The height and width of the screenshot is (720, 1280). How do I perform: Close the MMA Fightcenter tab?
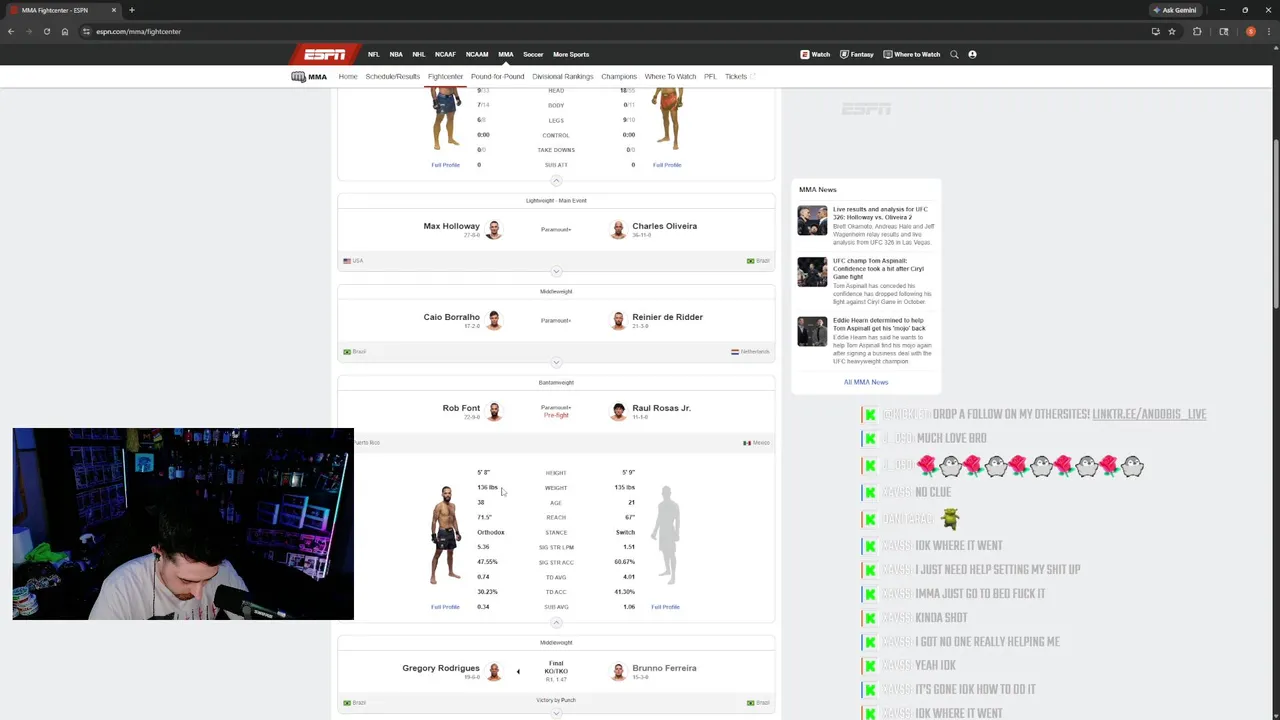point(114,10)
